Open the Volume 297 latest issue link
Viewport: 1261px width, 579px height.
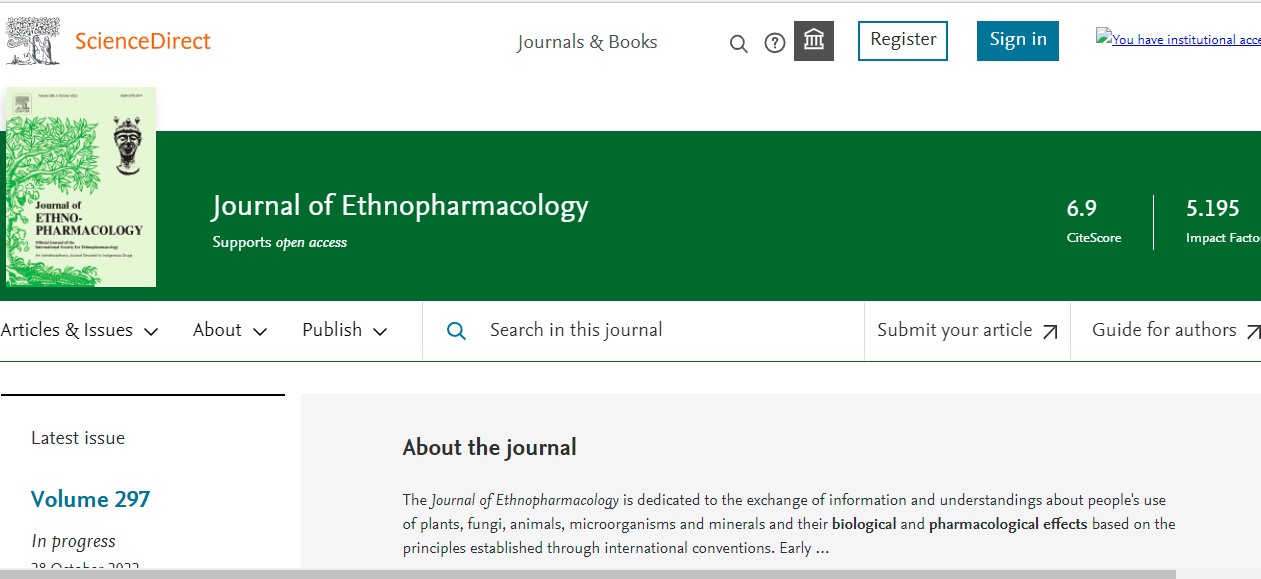point(90,499)
